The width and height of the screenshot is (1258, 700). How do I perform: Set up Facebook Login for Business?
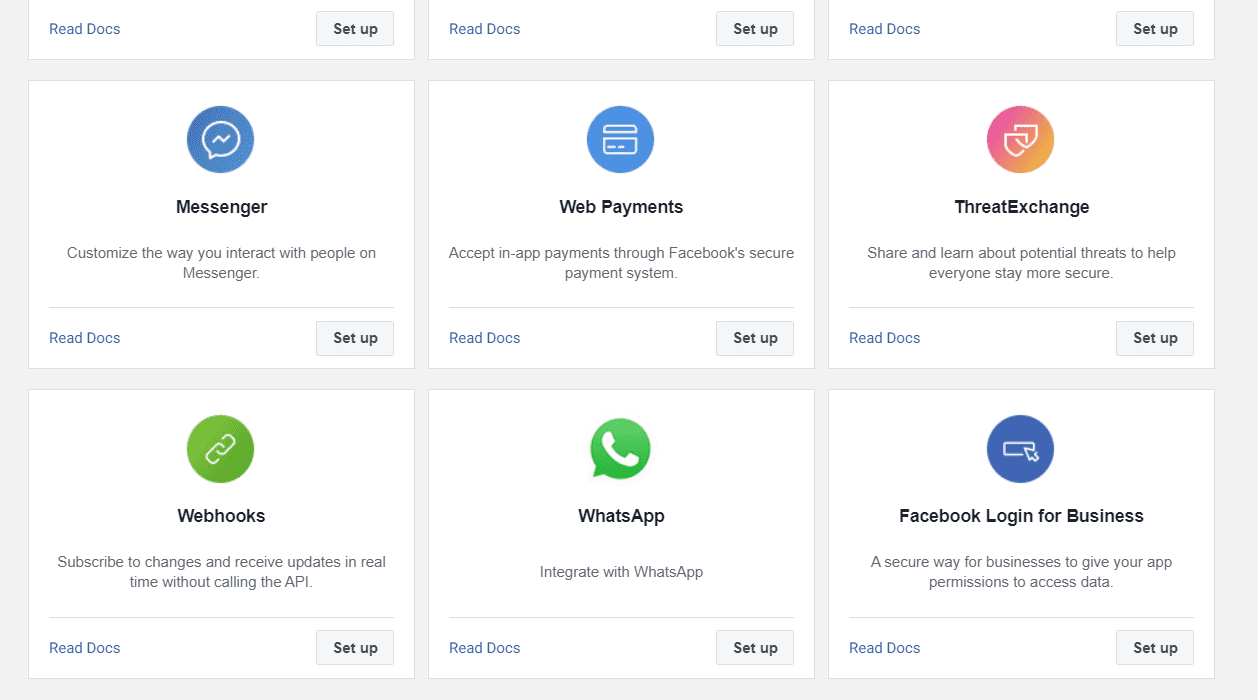[1154, 647]
